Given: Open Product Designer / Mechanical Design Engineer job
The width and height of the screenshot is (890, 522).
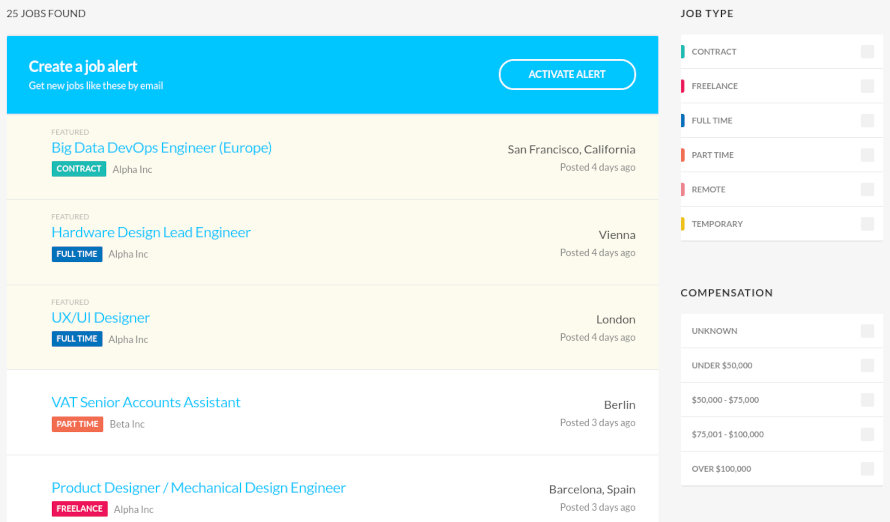Looking at the screenshot, I should (198, 487).
